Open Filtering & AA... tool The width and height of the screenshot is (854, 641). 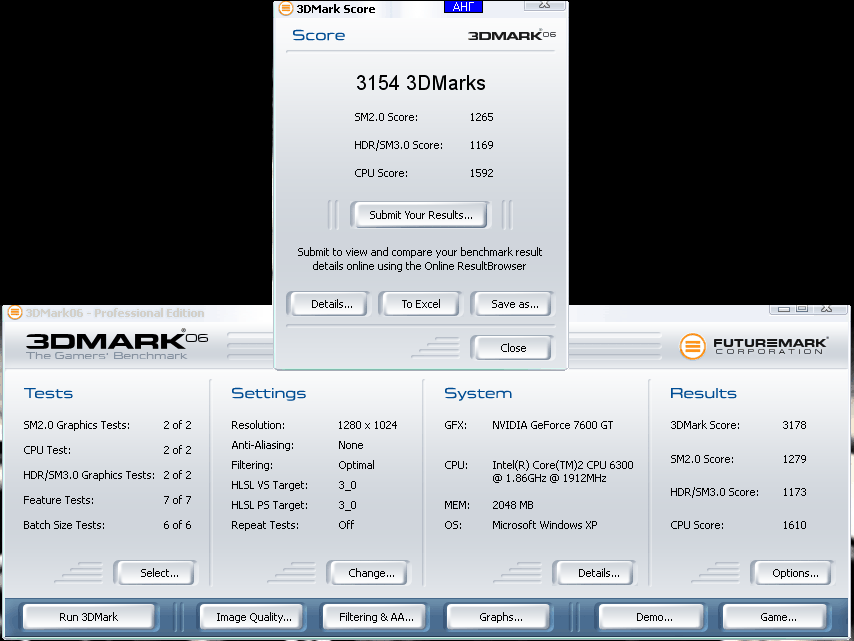(x=376, y=617)
